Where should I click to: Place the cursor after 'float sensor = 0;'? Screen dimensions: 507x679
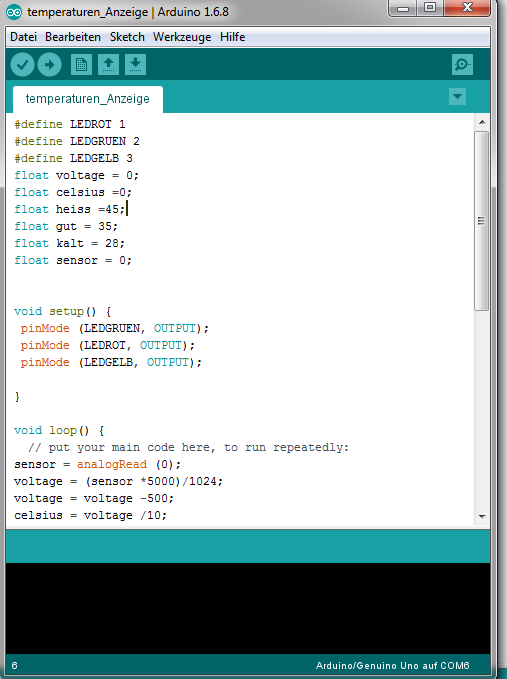click(132, 260)
